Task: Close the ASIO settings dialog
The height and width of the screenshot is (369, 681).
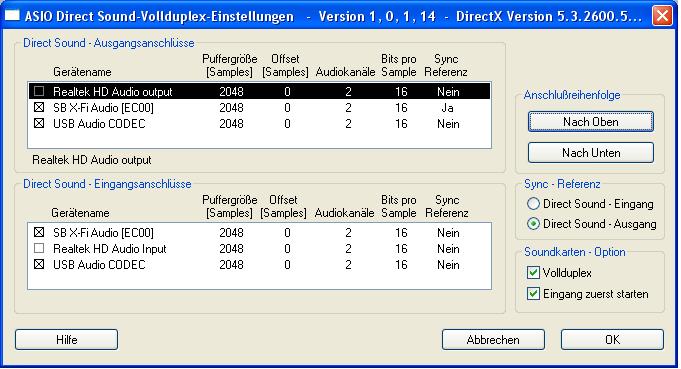Action: 662,16
